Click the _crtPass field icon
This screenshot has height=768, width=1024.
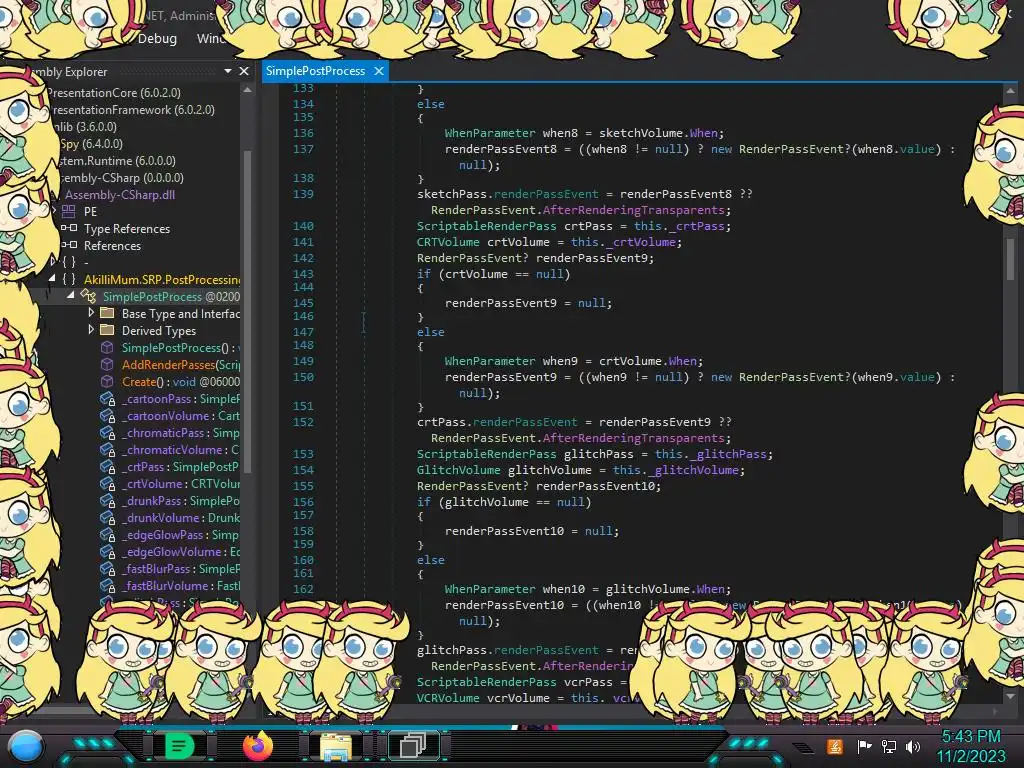point(108,466)
